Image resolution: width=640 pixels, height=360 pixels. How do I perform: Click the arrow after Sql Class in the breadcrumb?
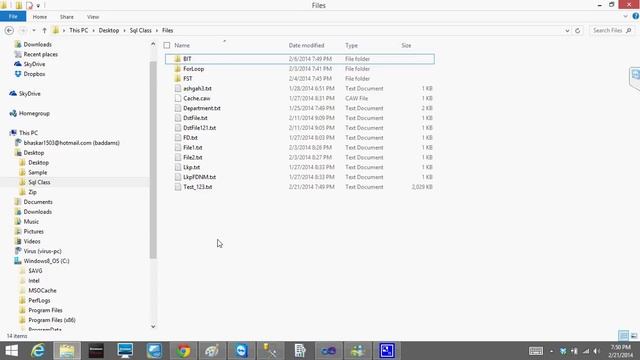click(x=157, y=31)
